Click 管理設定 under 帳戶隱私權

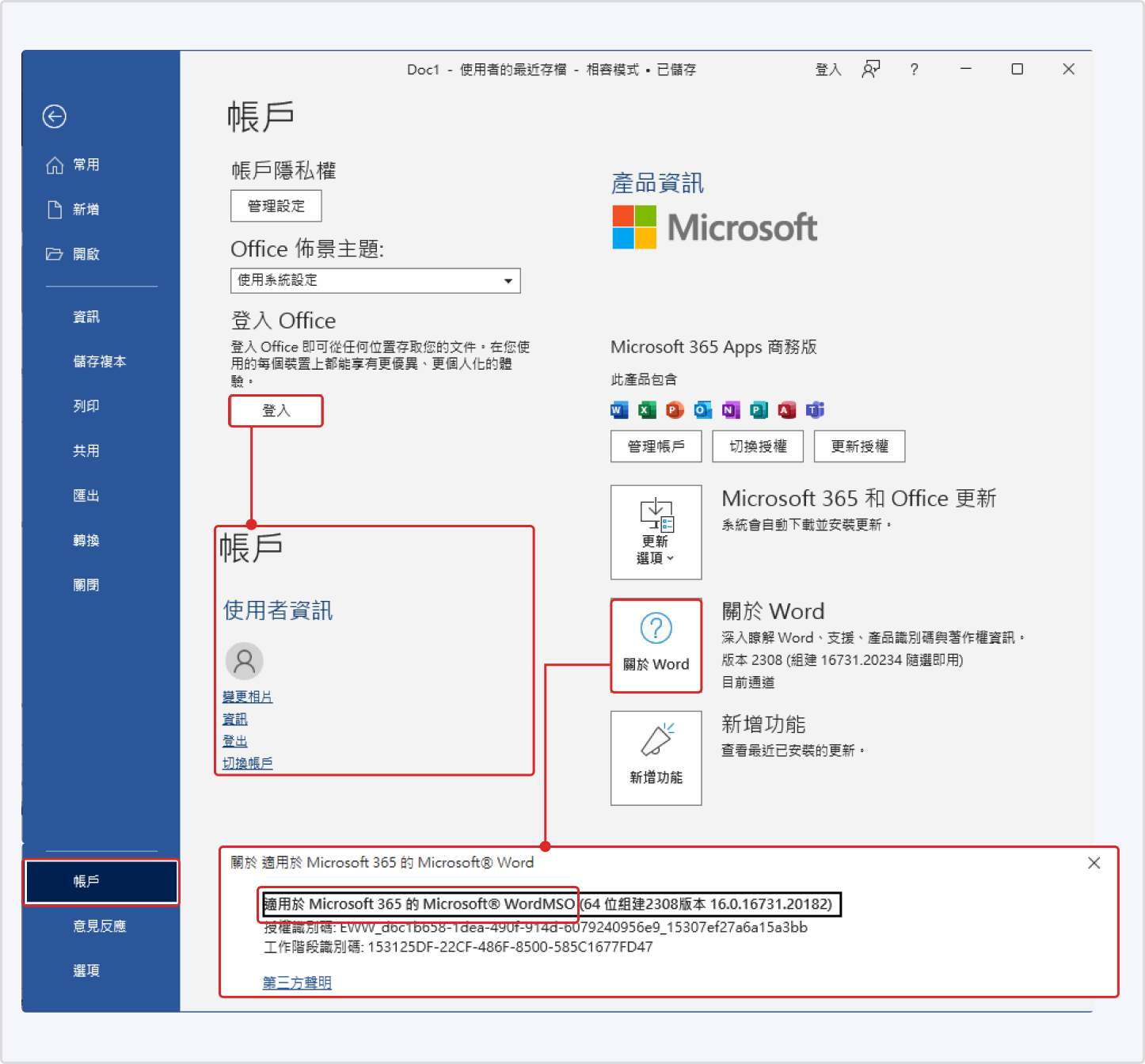[276, 206]
